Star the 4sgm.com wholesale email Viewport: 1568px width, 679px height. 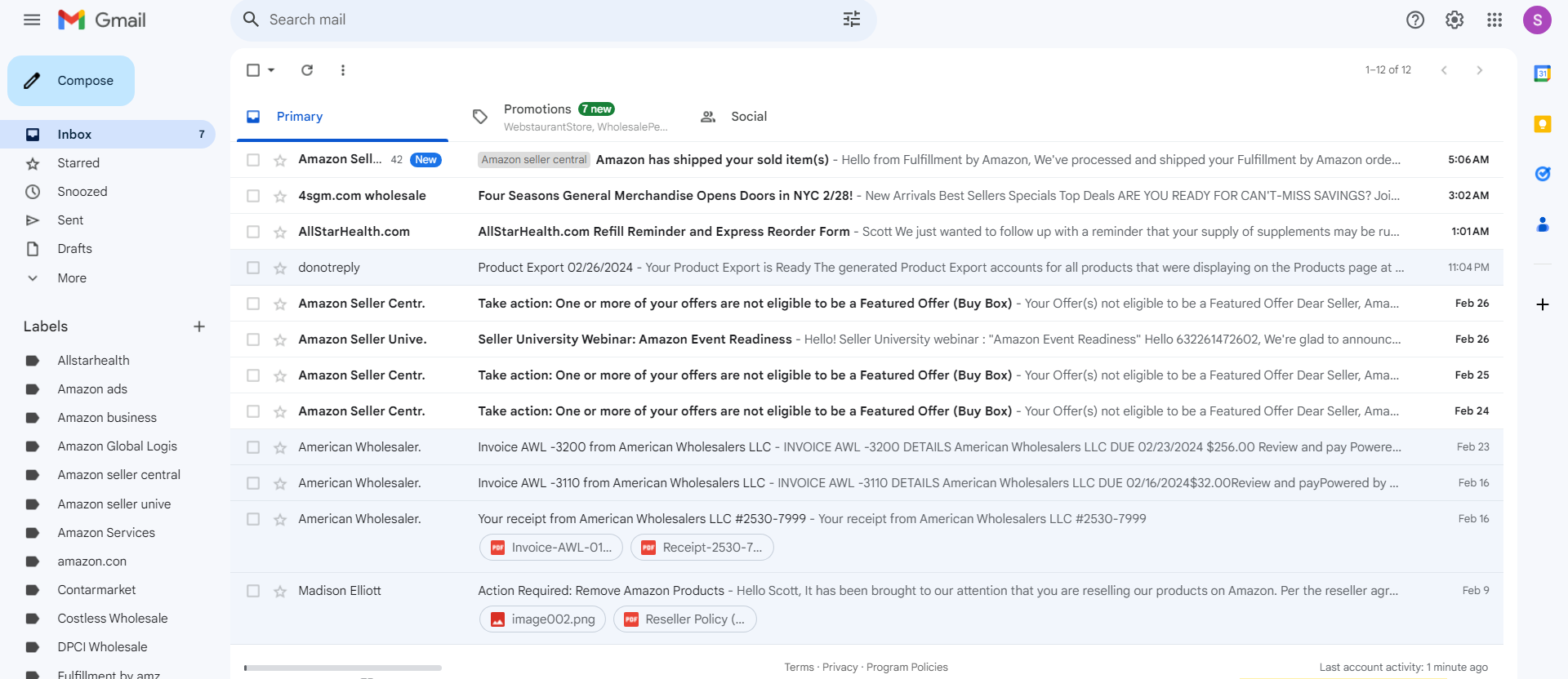tap(280, 196)
